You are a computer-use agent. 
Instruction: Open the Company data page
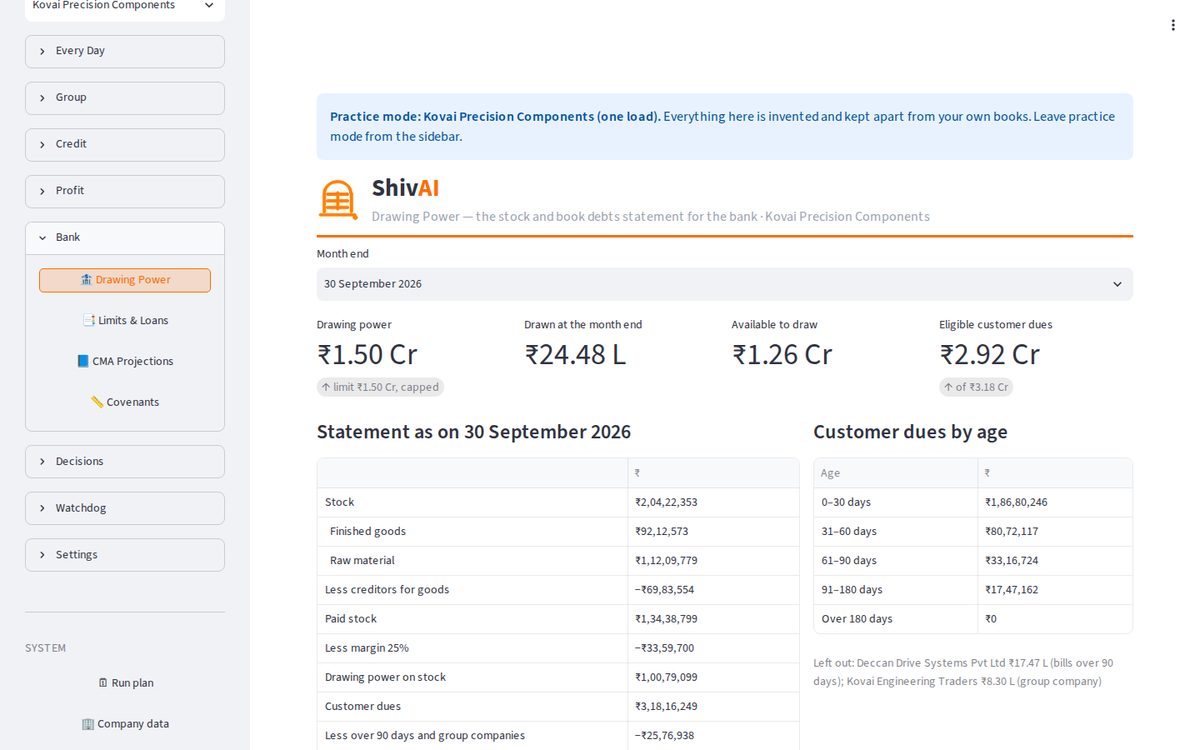(125, 724)
